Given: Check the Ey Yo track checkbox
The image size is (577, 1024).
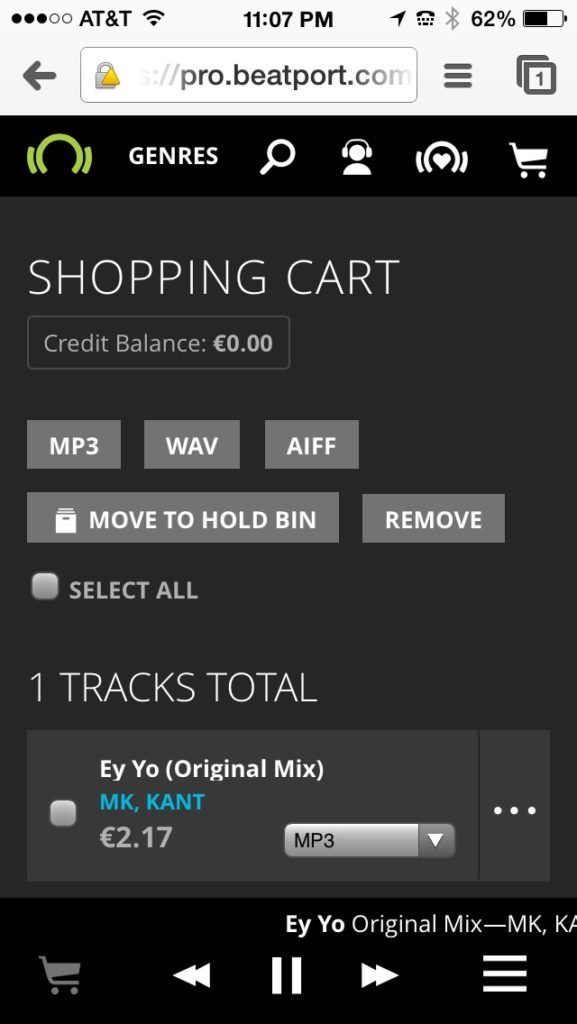Looking at the screenshot, I should click(x=63, y=814).
